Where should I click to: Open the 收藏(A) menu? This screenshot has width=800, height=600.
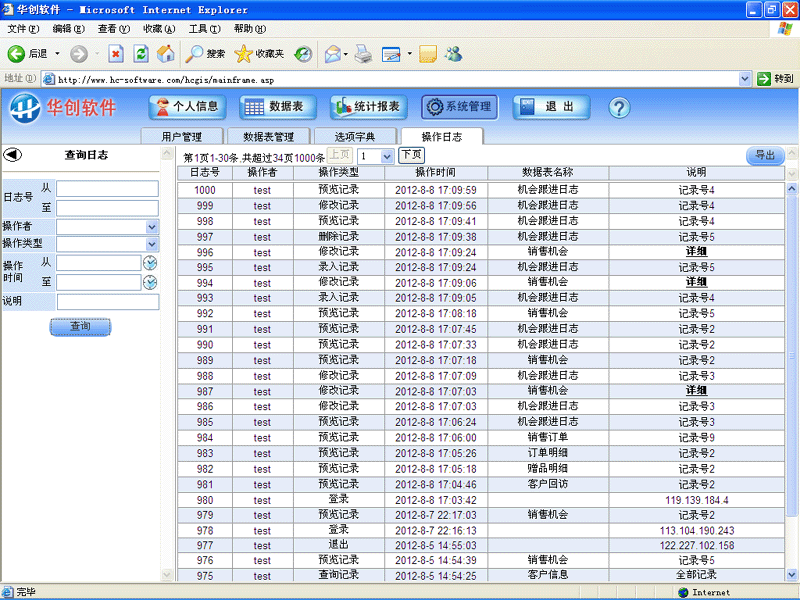pos(158,29)
